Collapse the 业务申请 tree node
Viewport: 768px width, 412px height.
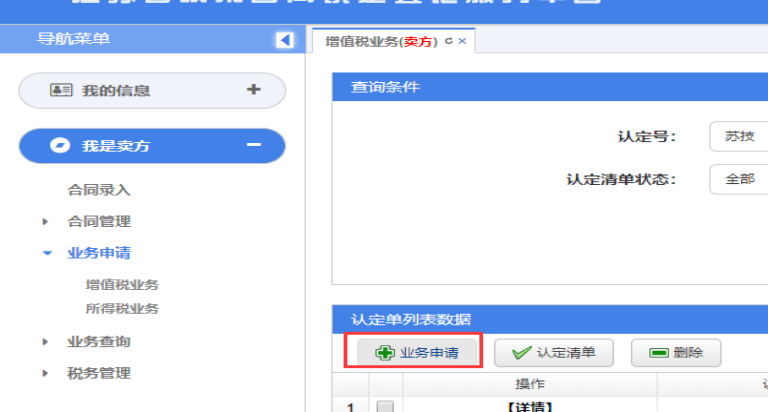[x=46, y=254]
